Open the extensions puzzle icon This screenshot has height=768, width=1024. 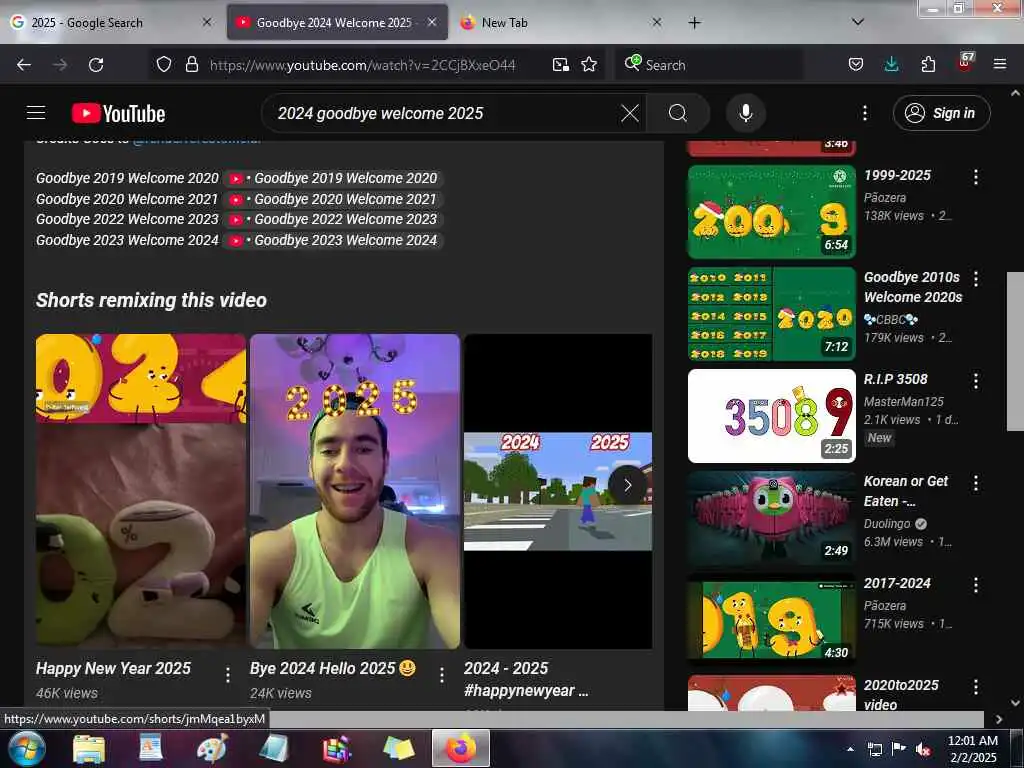tap(928, 65)
